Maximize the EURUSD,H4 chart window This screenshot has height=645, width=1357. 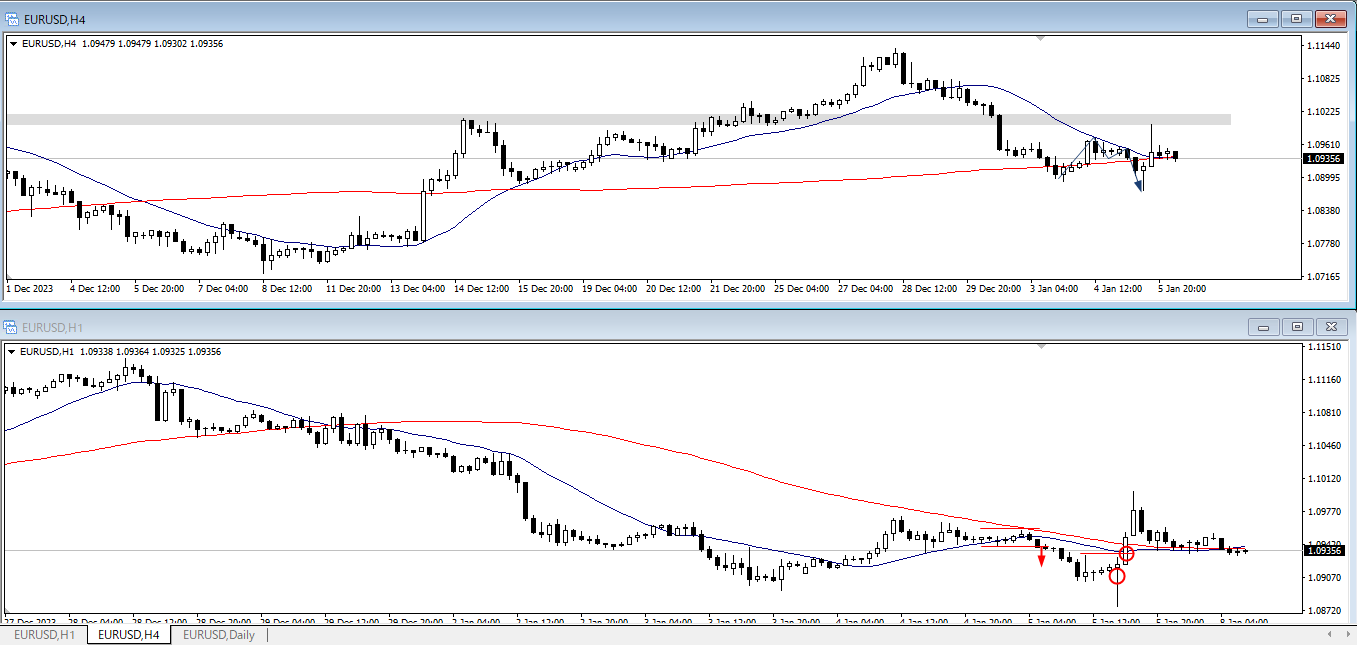point(1297,18)
